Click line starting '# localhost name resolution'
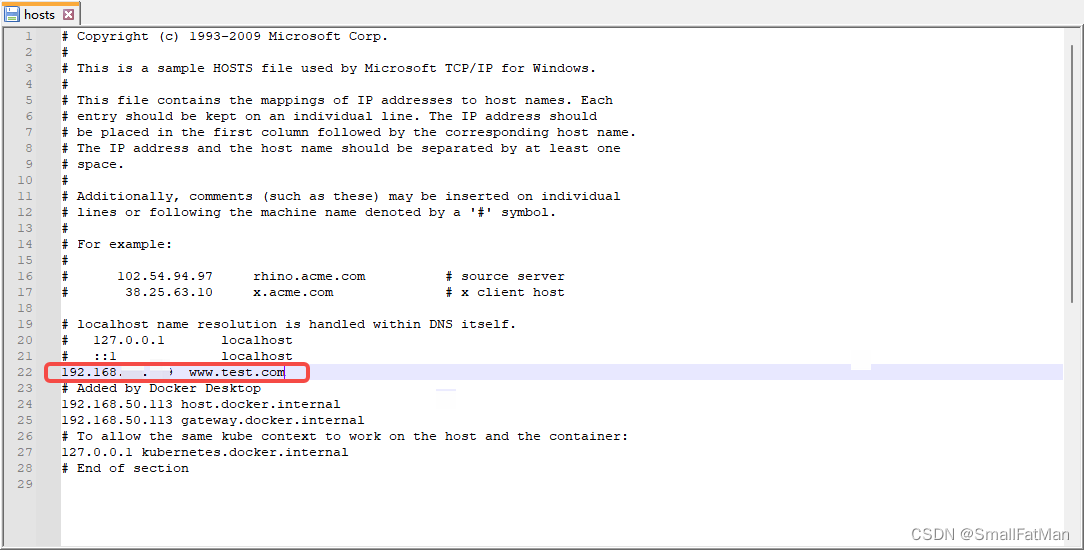Screen dimensions: 1084x550 (x=289, y=324)
